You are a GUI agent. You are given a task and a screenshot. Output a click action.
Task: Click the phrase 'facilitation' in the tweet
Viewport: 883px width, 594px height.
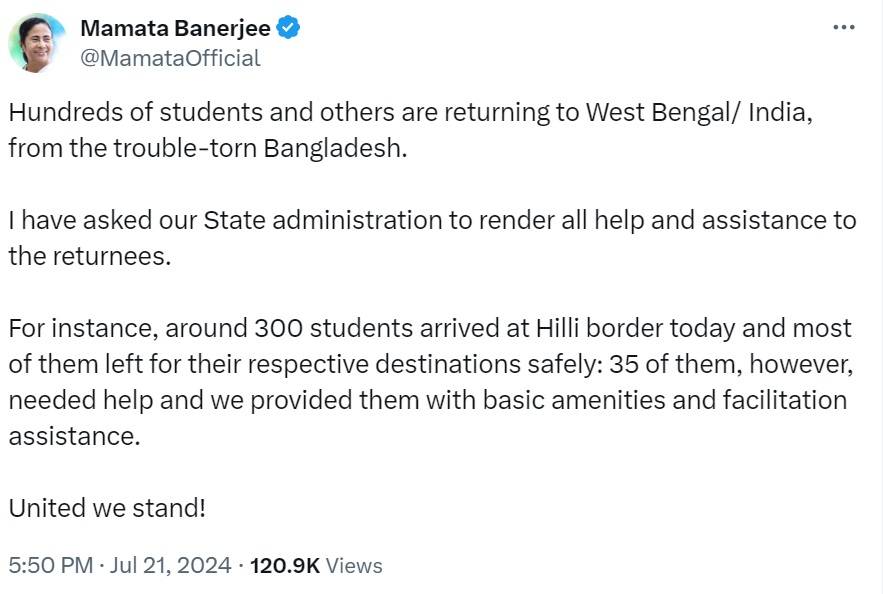780,400
